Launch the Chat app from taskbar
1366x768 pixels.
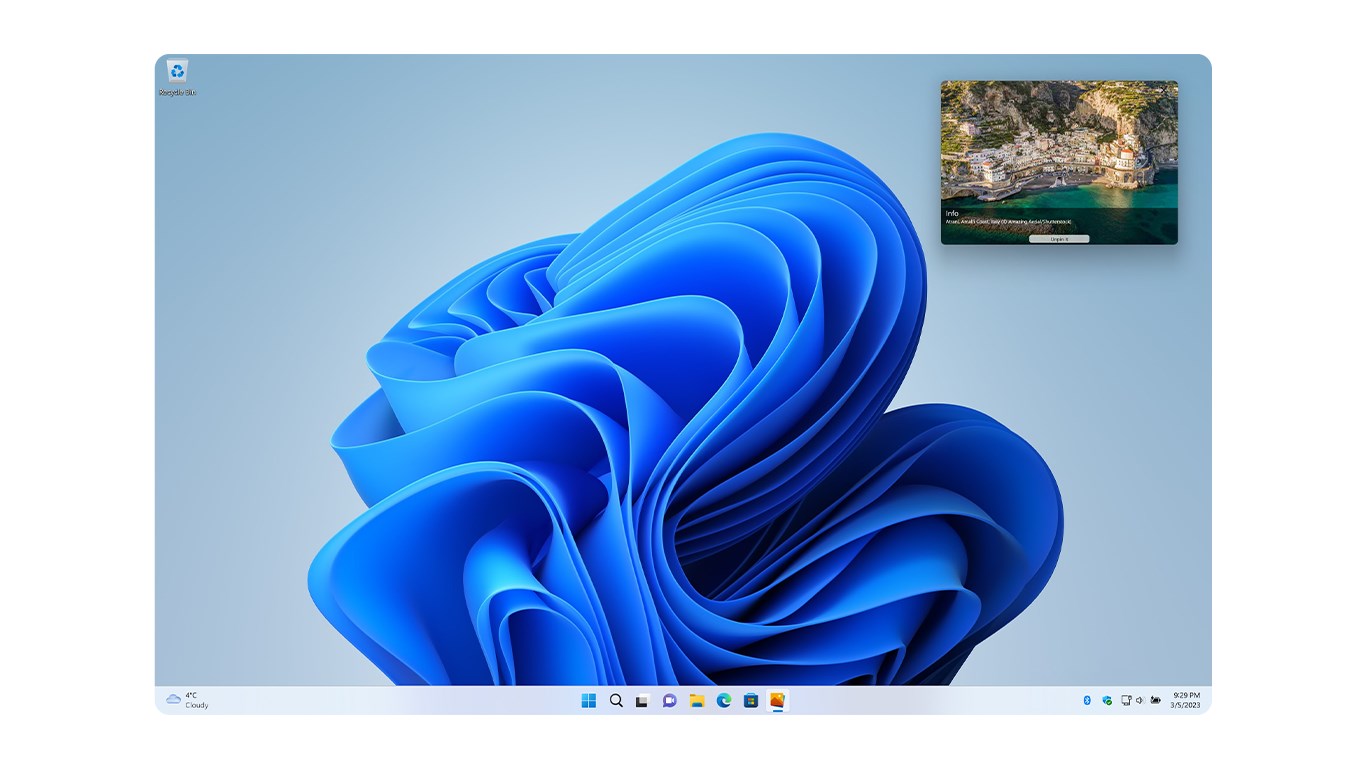tap(670, 700)
